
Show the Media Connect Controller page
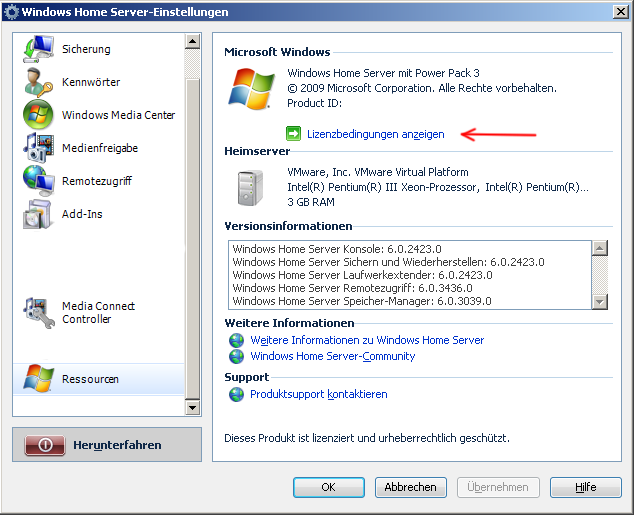[98, 312]
